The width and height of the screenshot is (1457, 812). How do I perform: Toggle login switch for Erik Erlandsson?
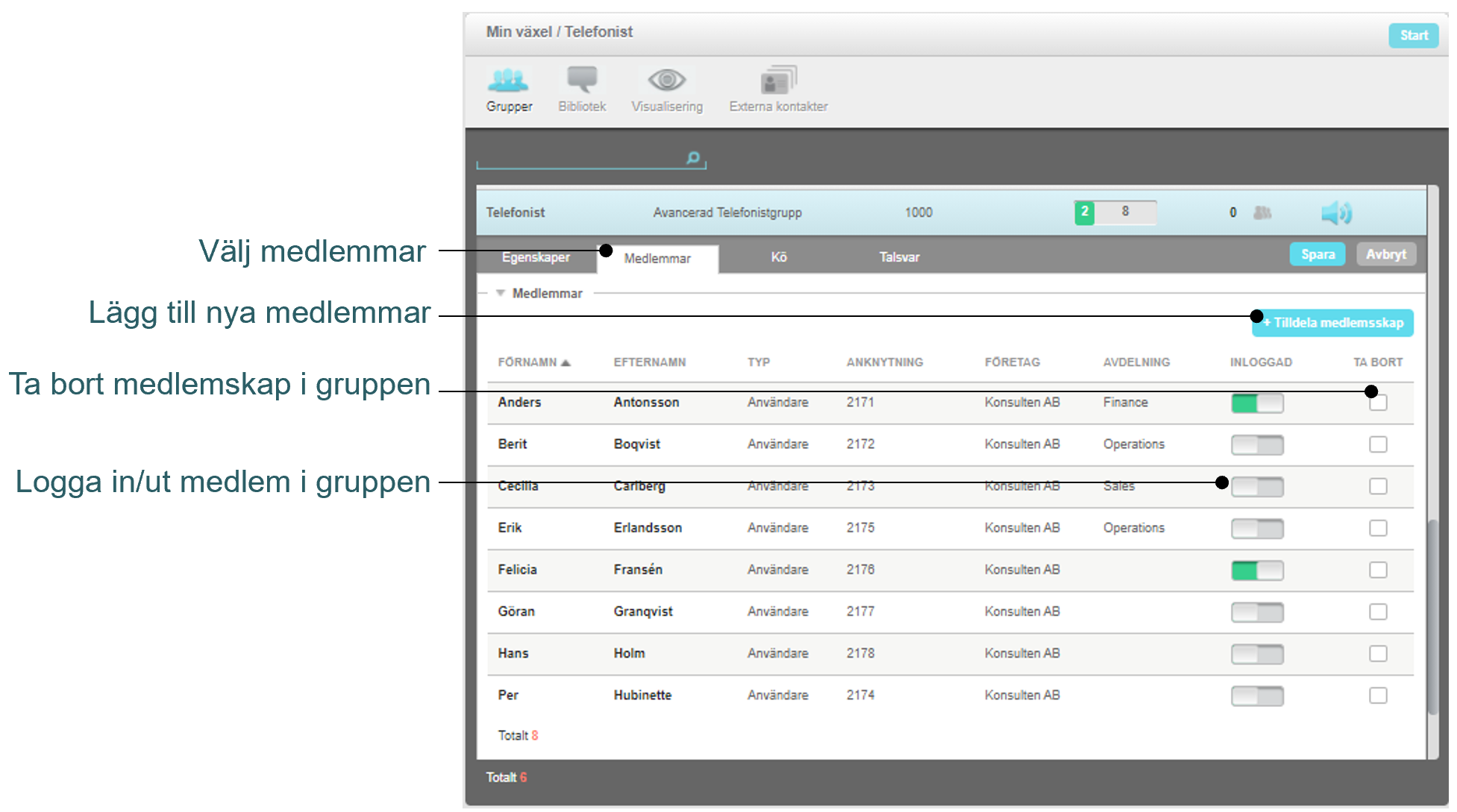(1257, 529)
